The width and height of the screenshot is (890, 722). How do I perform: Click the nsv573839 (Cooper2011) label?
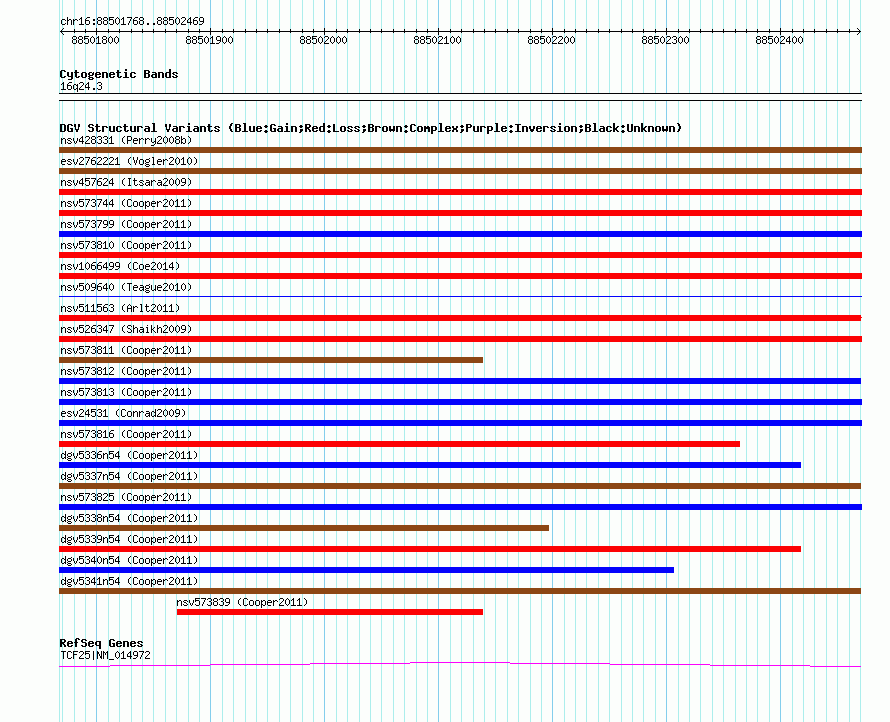(242, 602)
